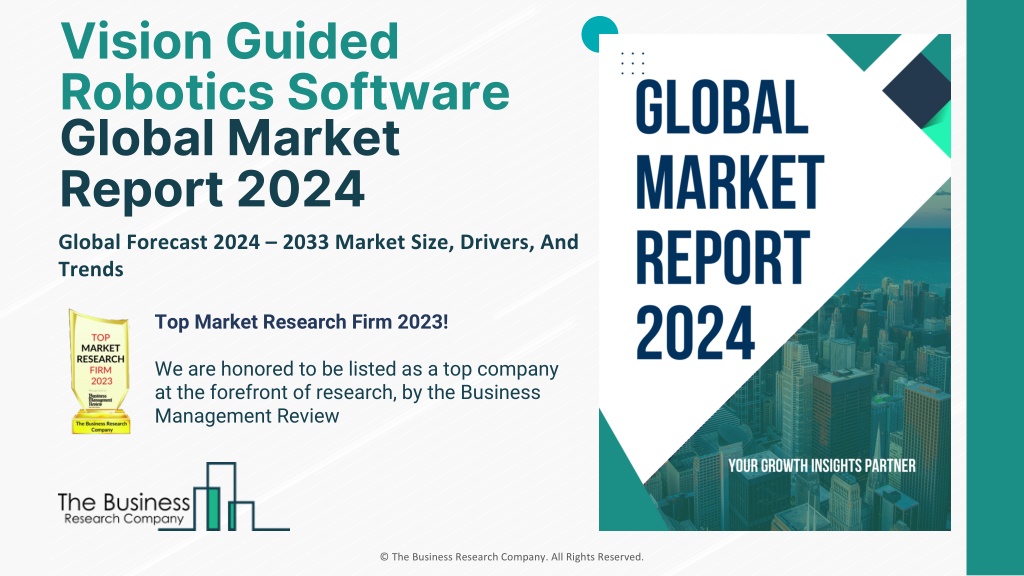
Task: Click The Business Research Company logo
Action: pos(174,497)
